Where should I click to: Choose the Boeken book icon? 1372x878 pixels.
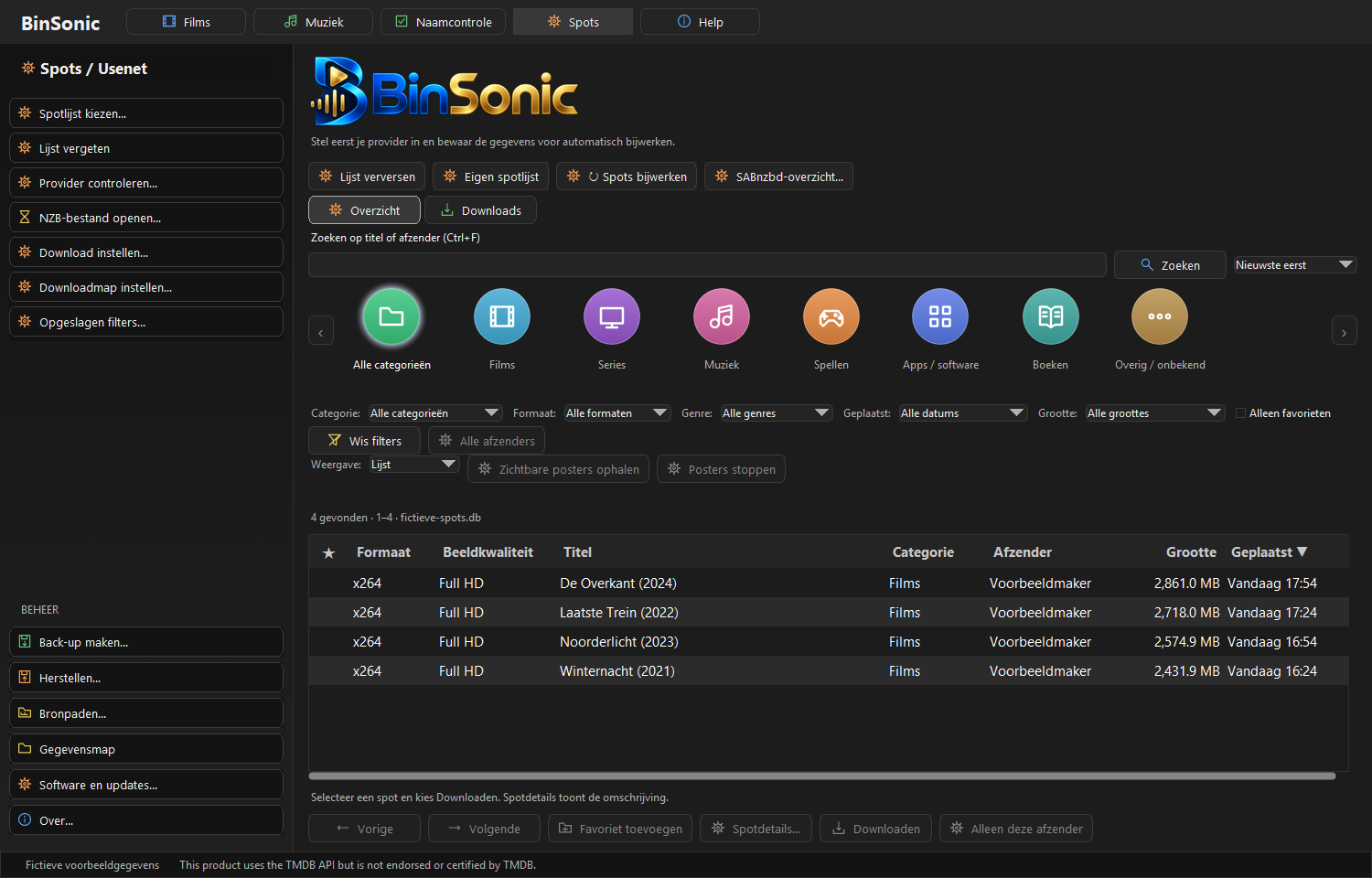1051,316
